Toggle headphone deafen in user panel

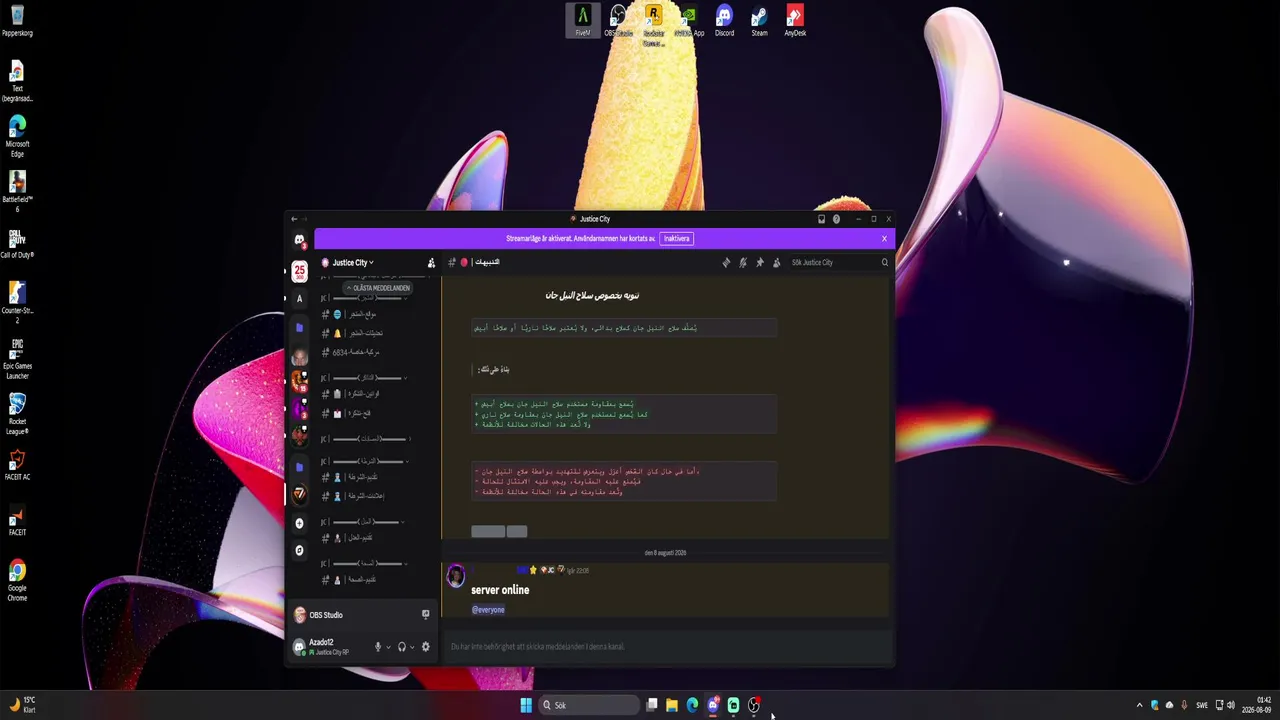coord(402,647)
